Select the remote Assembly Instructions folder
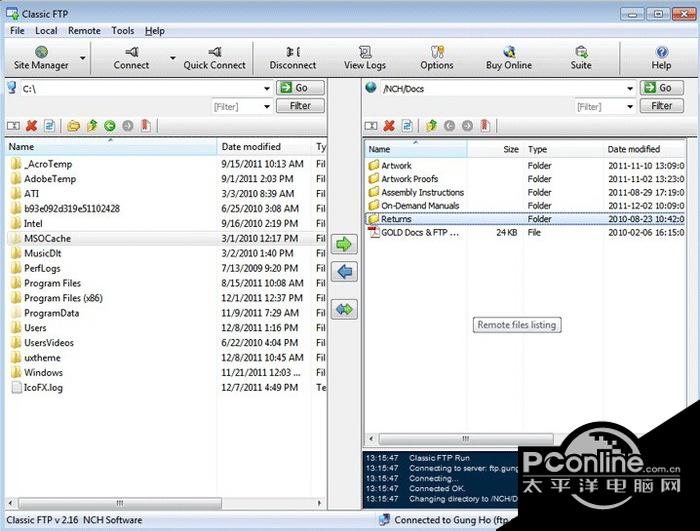This screenshot has width=700, height=531. pos(526,192)
